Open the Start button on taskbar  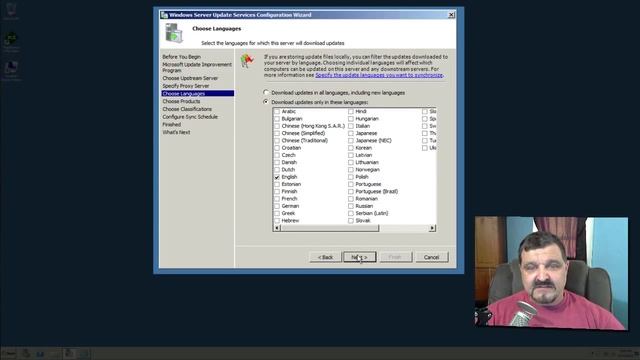(x=9, y=353)
